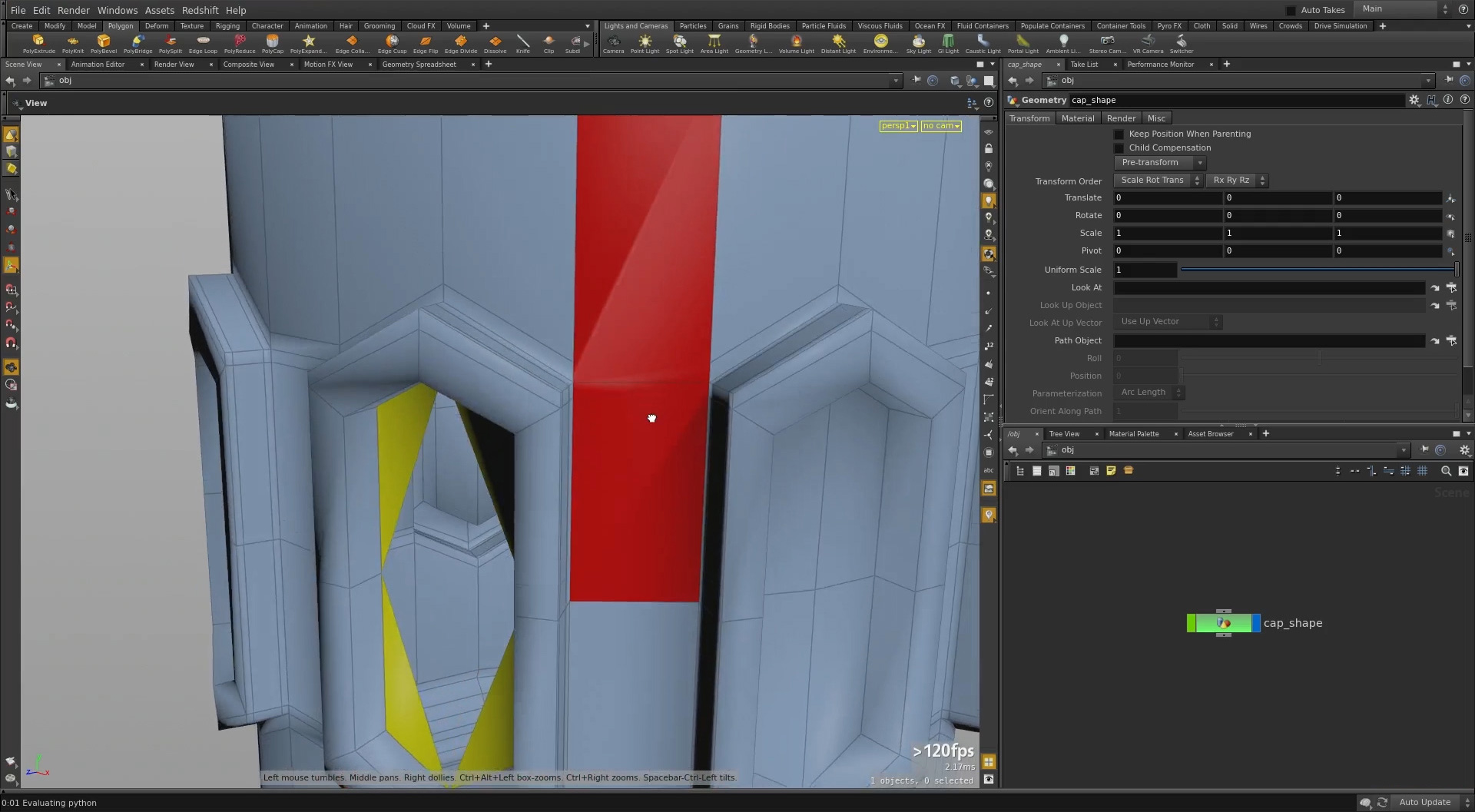Image resolution: width=1475 pixels, height=812 pixels.
Task: Enable Keep Position When Parenting checkbox
Action: coord(1119,134)
